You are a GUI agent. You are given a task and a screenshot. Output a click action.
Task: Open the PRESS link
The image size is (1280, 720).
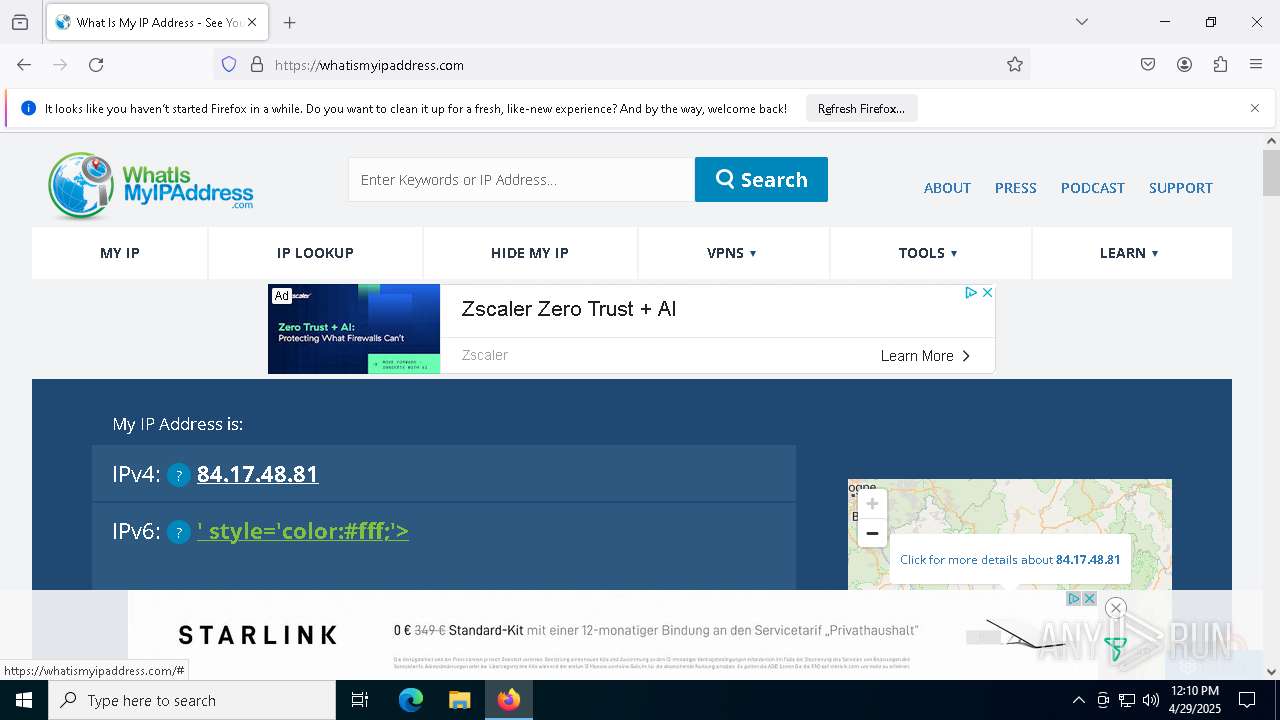pos(1015,188)
